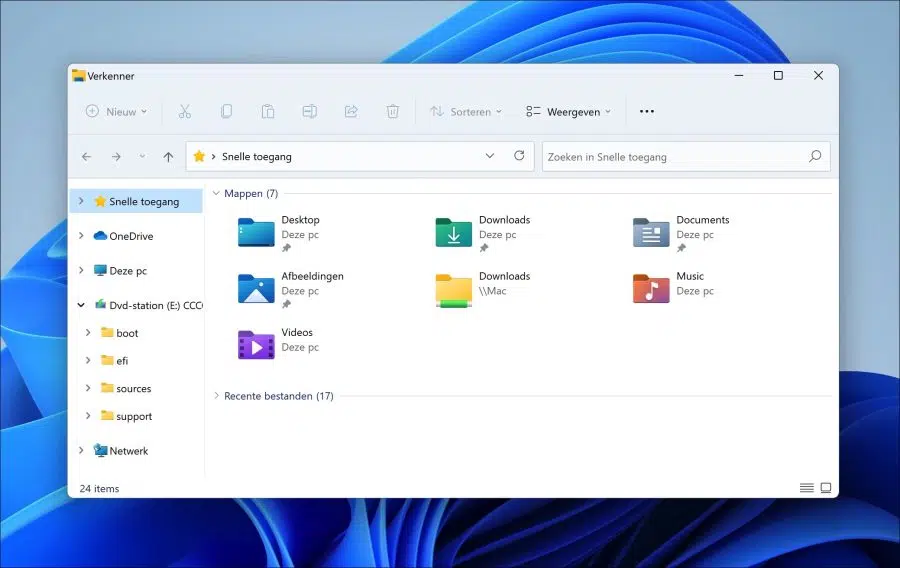
Task: Expand the address bar history chevron
Action: (490, 156)
